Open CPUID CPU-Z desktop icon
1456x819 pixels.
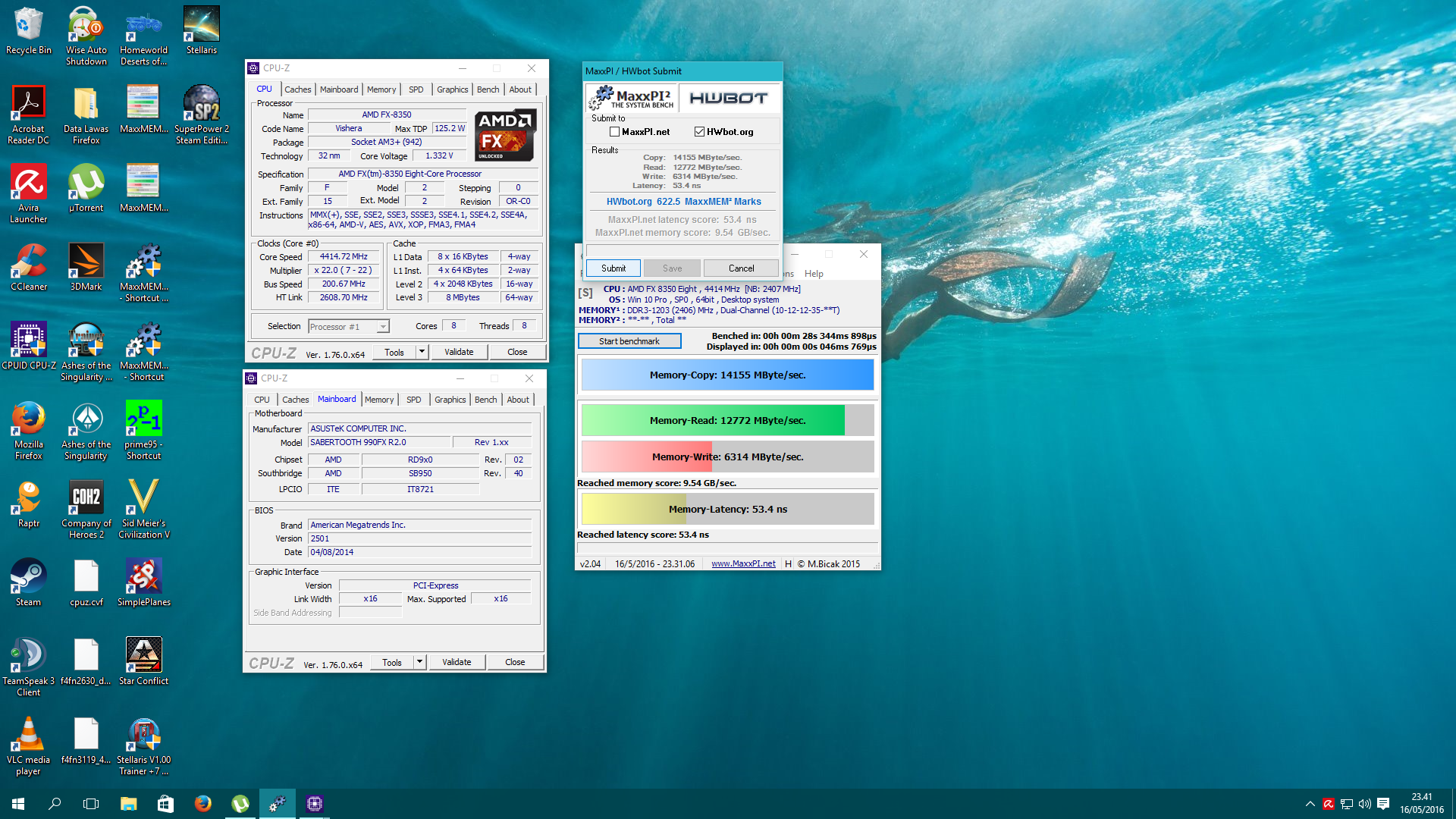click(x=29, y=346)
